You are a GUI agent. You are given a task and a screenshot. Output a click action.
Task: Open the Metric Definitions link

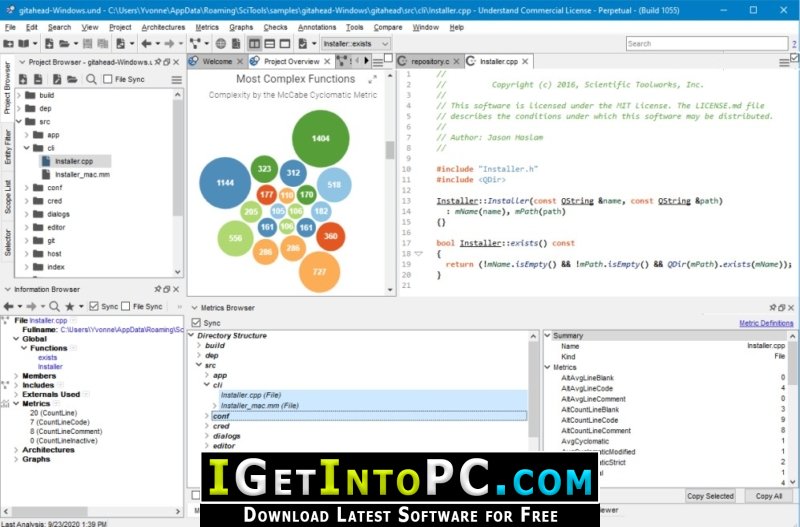click(x=766, y=323)
